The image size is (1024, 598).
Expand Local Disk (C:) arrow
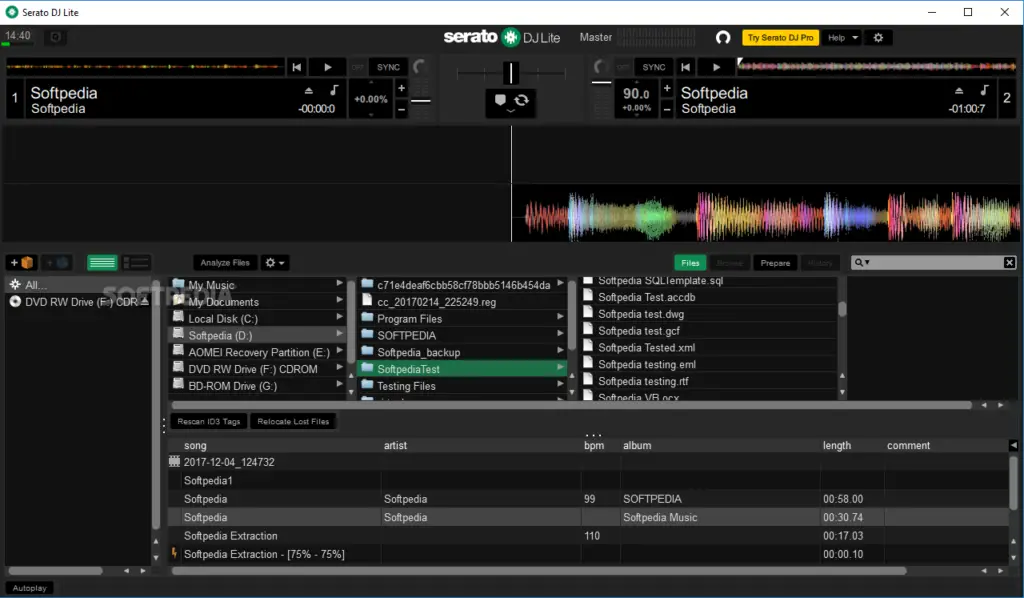click(x=340, y=317)
